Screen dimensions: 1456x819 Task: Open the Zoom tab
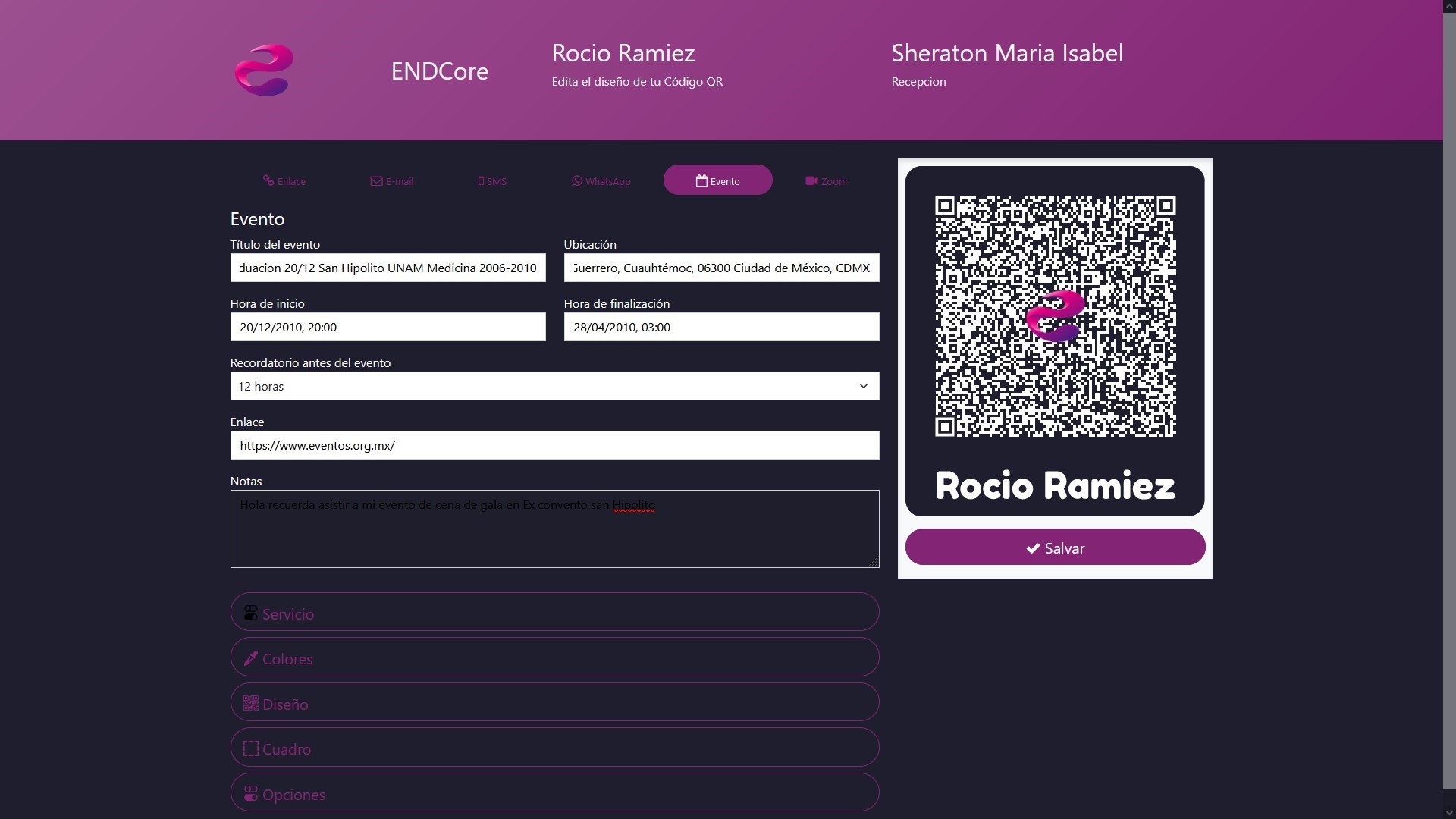pos(826,180)
